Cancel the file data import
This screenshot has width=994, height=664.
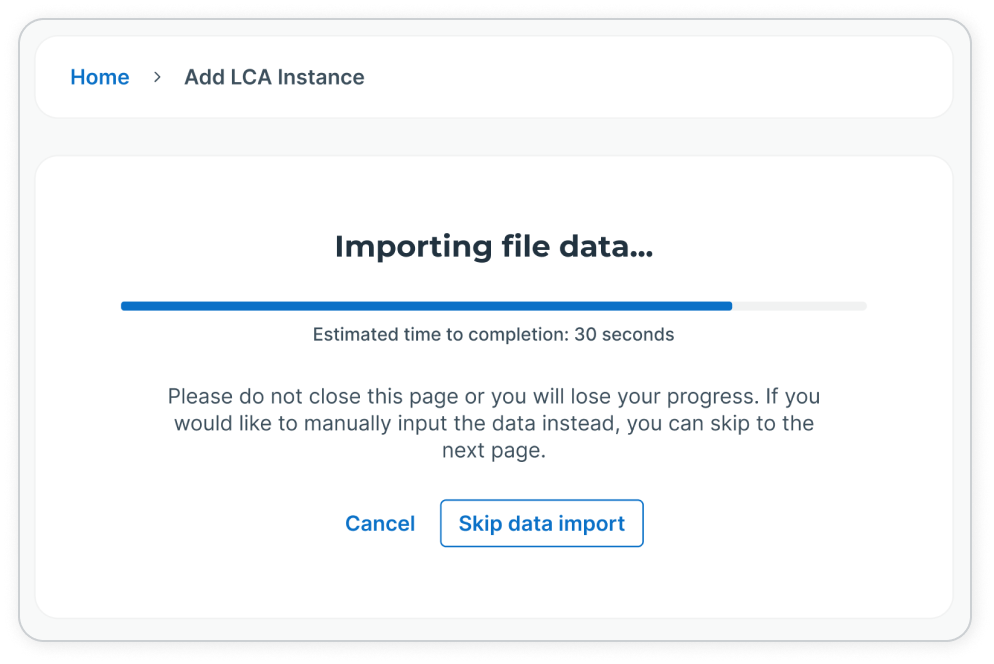pyautogui.click(x=380, y=523)
